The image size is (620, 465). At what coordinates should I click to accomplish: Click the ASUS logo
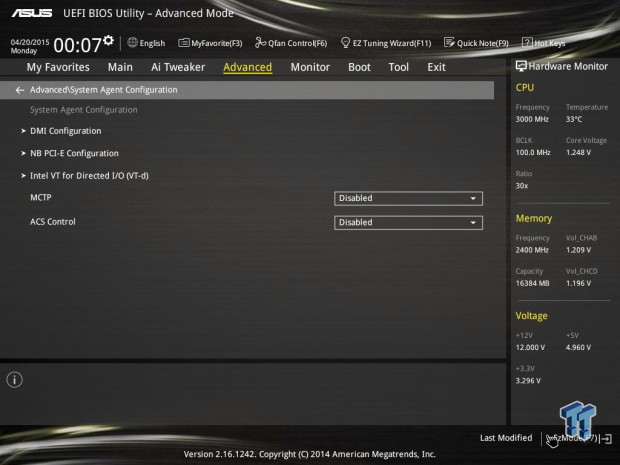[x=32, y=13]
